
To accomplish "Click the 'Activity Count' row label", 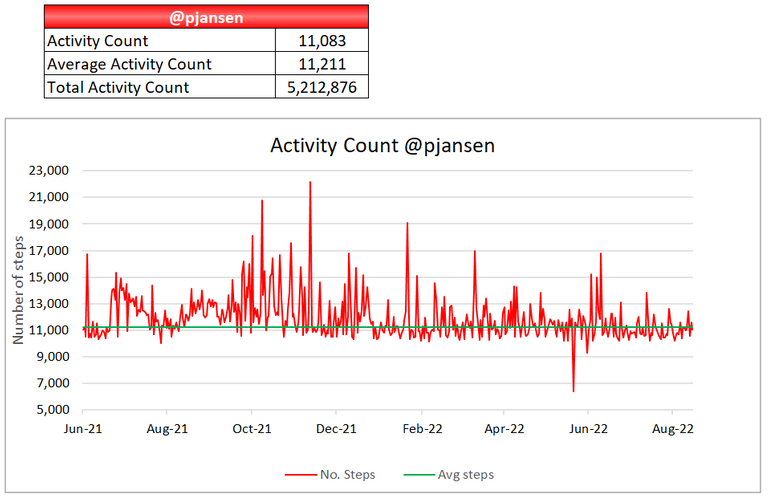I will click(97, 41).
